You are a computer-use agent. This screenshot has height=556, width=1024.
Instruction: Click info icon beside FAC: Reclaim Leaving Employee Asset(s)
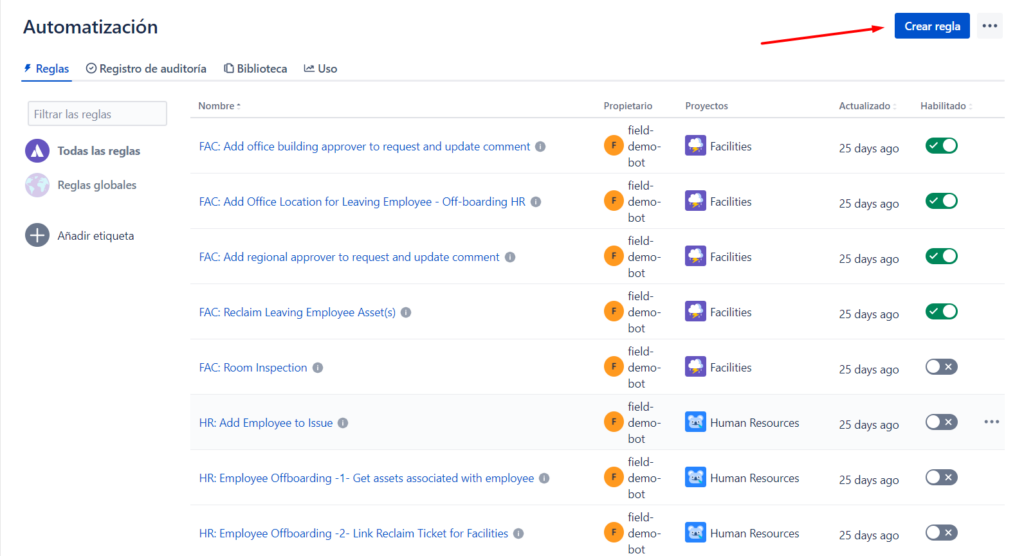tap(406, 313)
